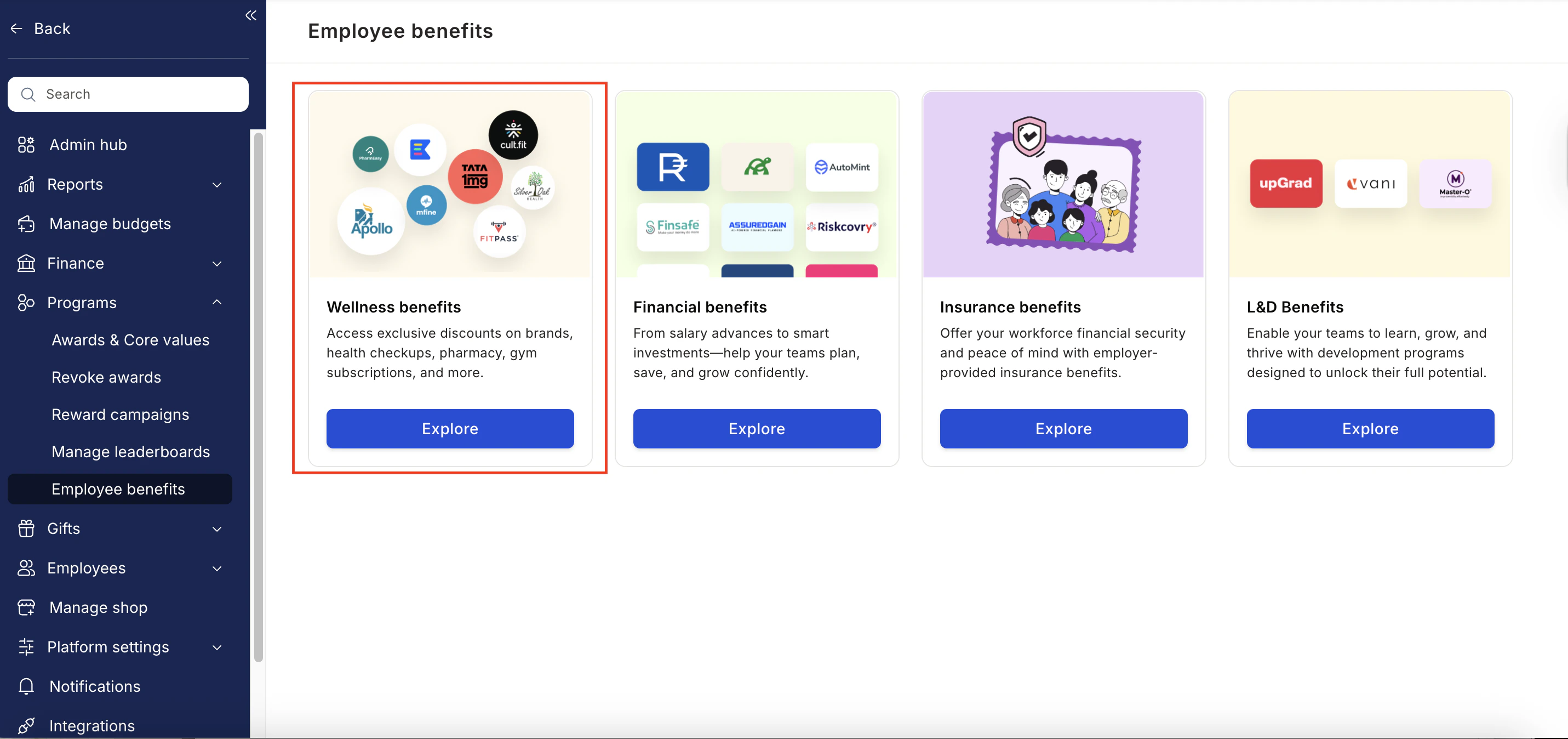Image resolution: width=1568 pixels, height=739 pixels.
Task: Explore L&D Benefits
Action: [1370, 429]
